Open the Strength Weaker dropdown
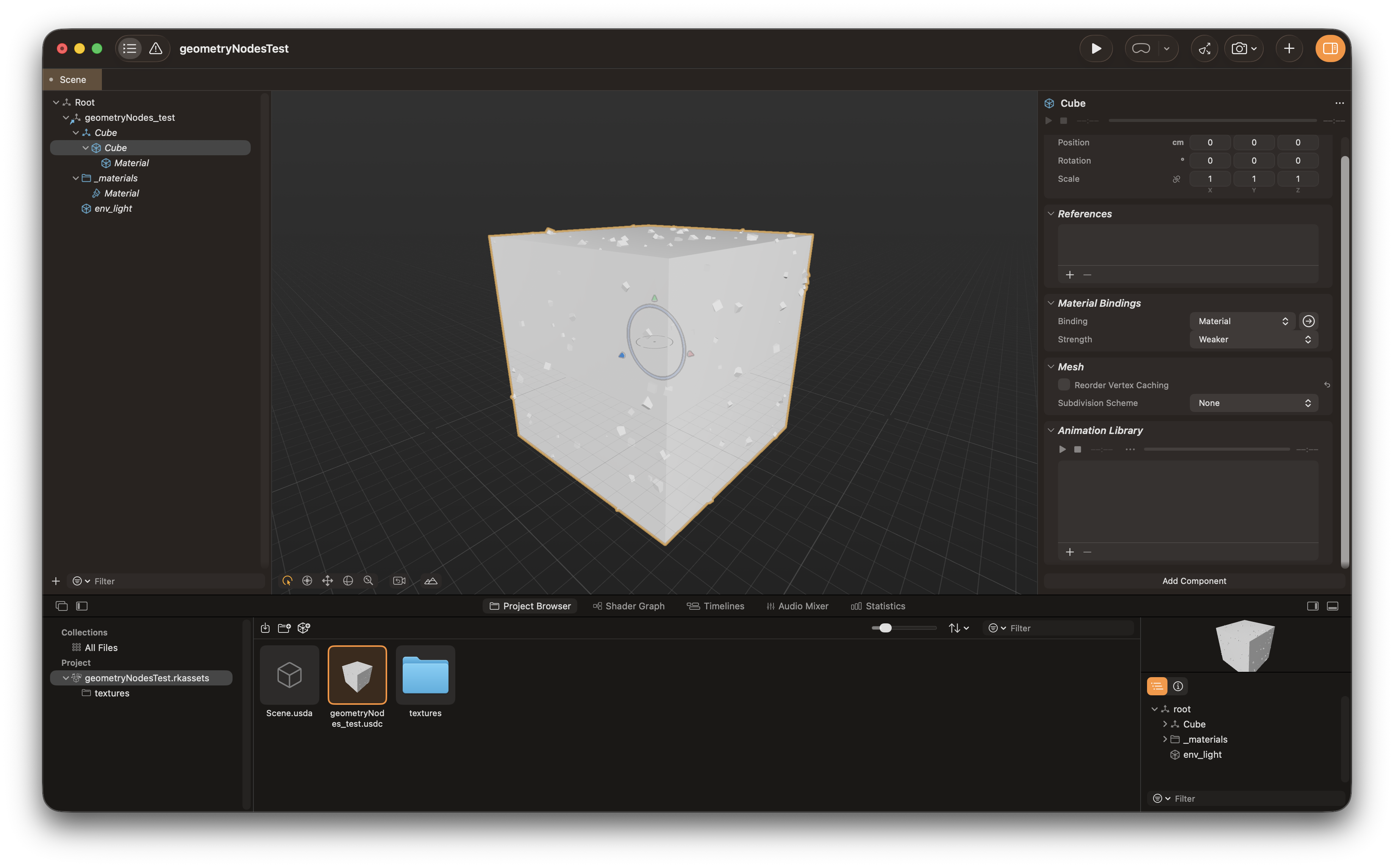The height and width of the screenshot is (868, 1394). 1253,339
